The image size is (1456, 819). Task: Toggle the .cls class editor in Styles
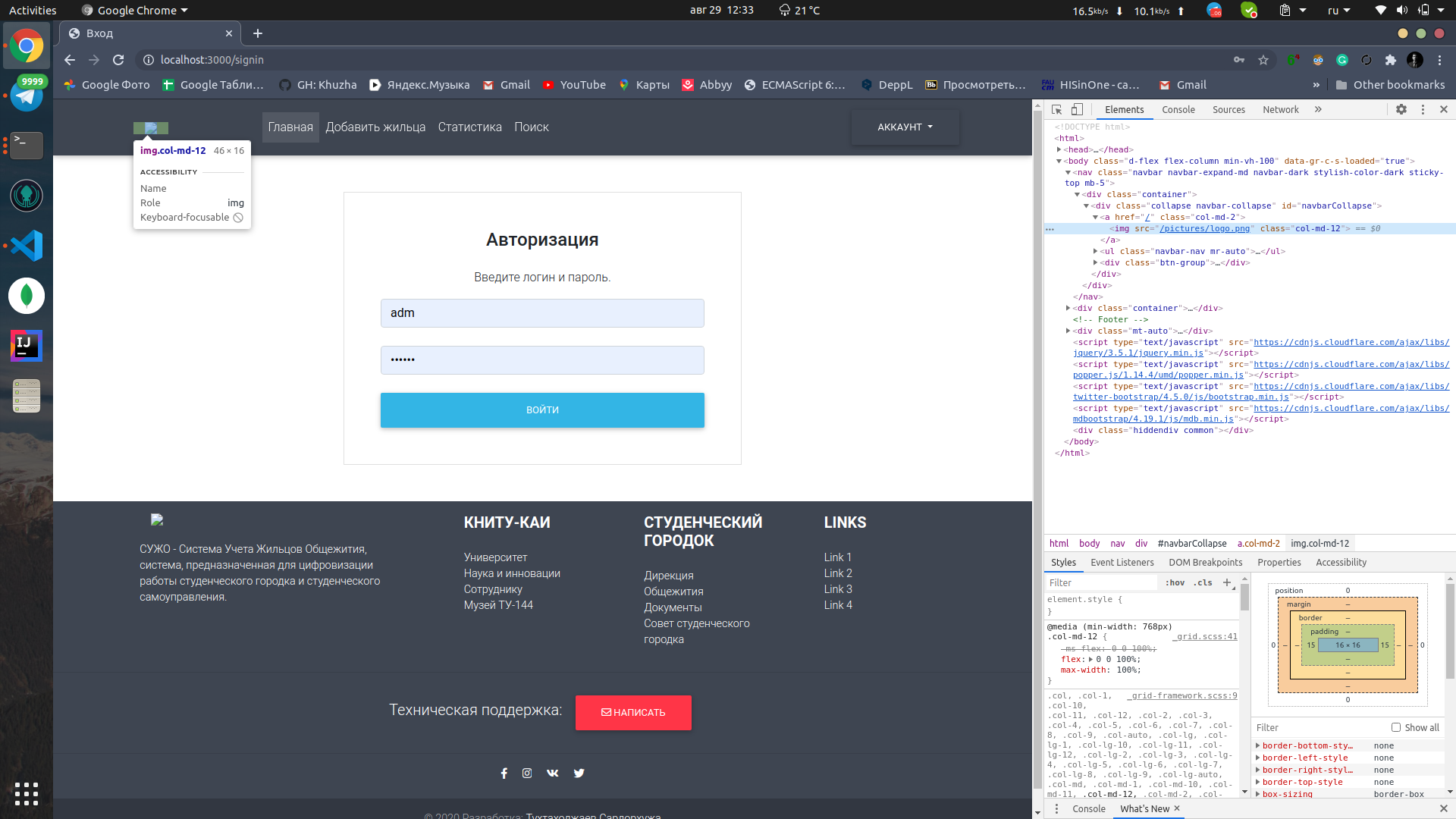click(x=1203, y=582)
